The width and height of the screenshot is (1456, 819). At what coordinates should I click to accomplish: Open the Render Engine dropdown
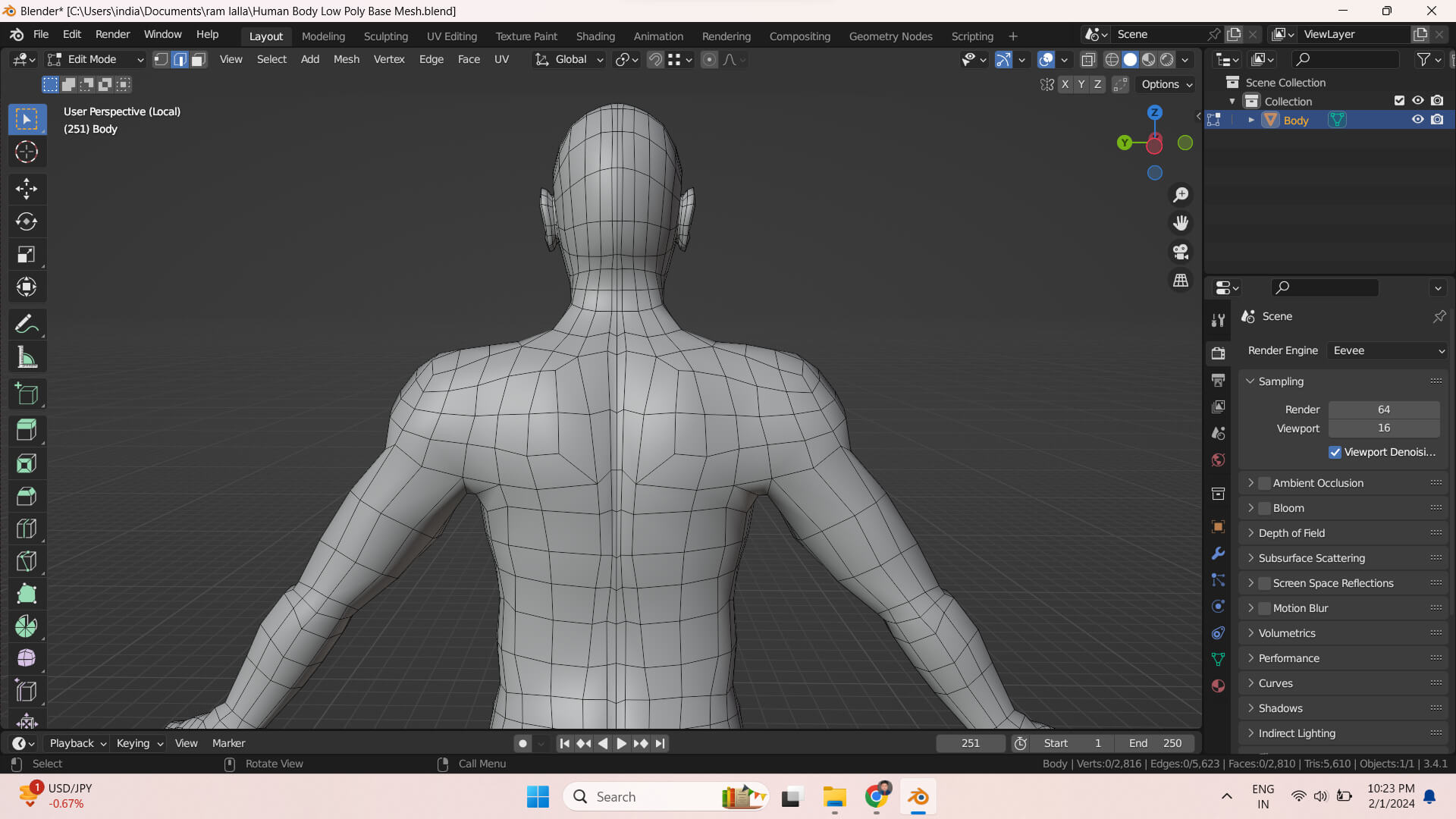pyautogui.click(x=1388, y=350)
